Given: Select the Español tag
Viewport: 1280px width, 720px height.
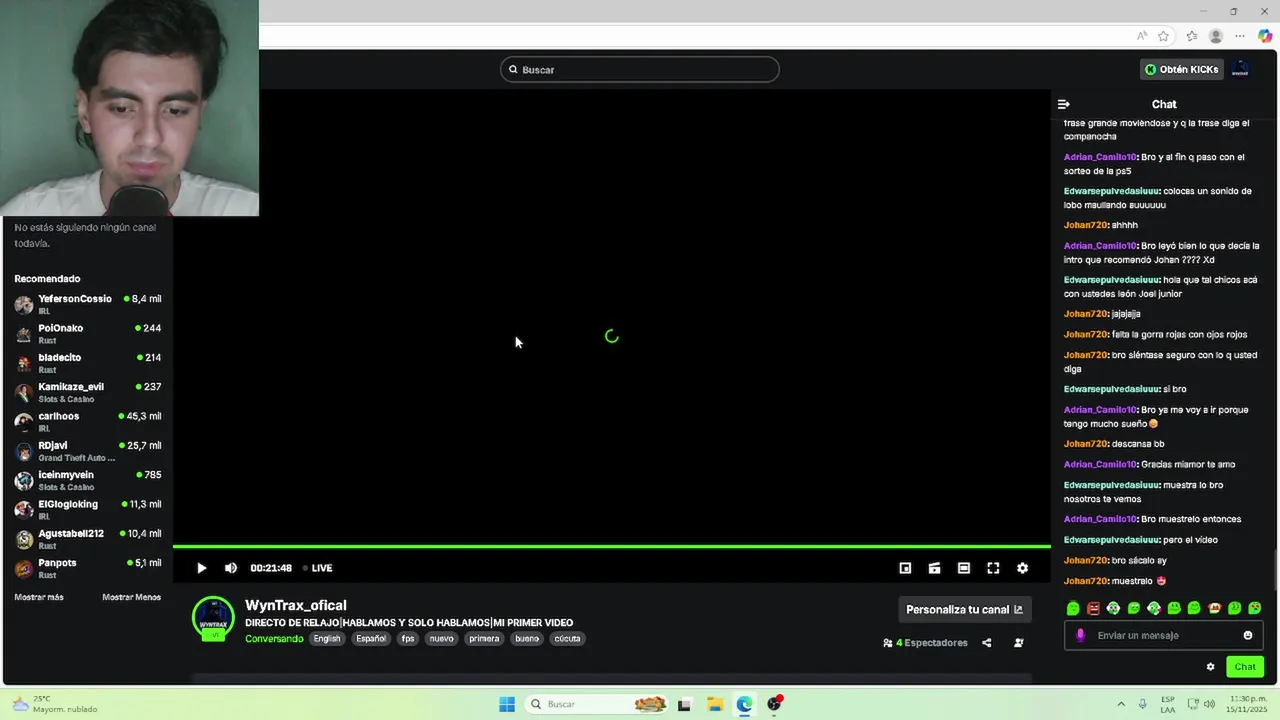Looking at the screenshot, I should (371, 639).
